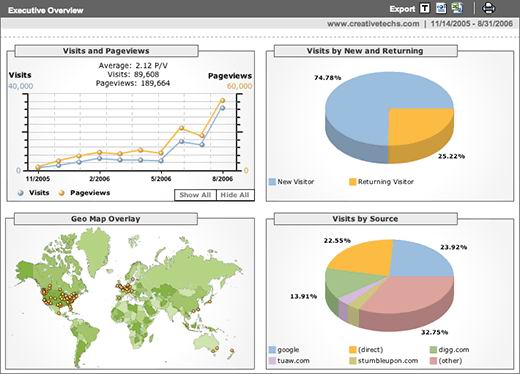Select the orange (direct) source pie slice

tap(365, 257)
